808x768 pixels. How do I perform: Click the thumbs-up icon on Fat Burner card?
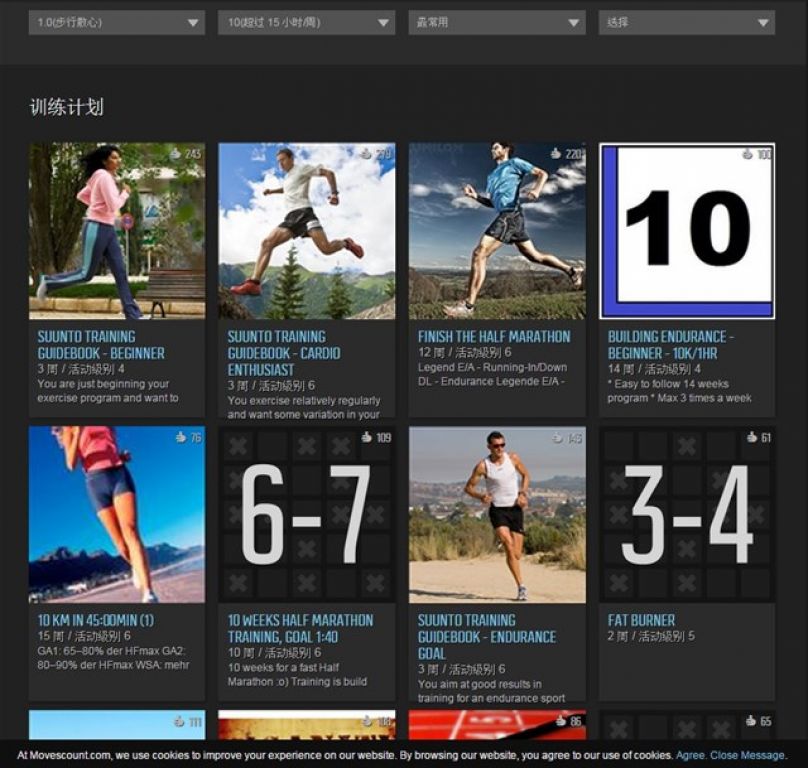point(751,437)
